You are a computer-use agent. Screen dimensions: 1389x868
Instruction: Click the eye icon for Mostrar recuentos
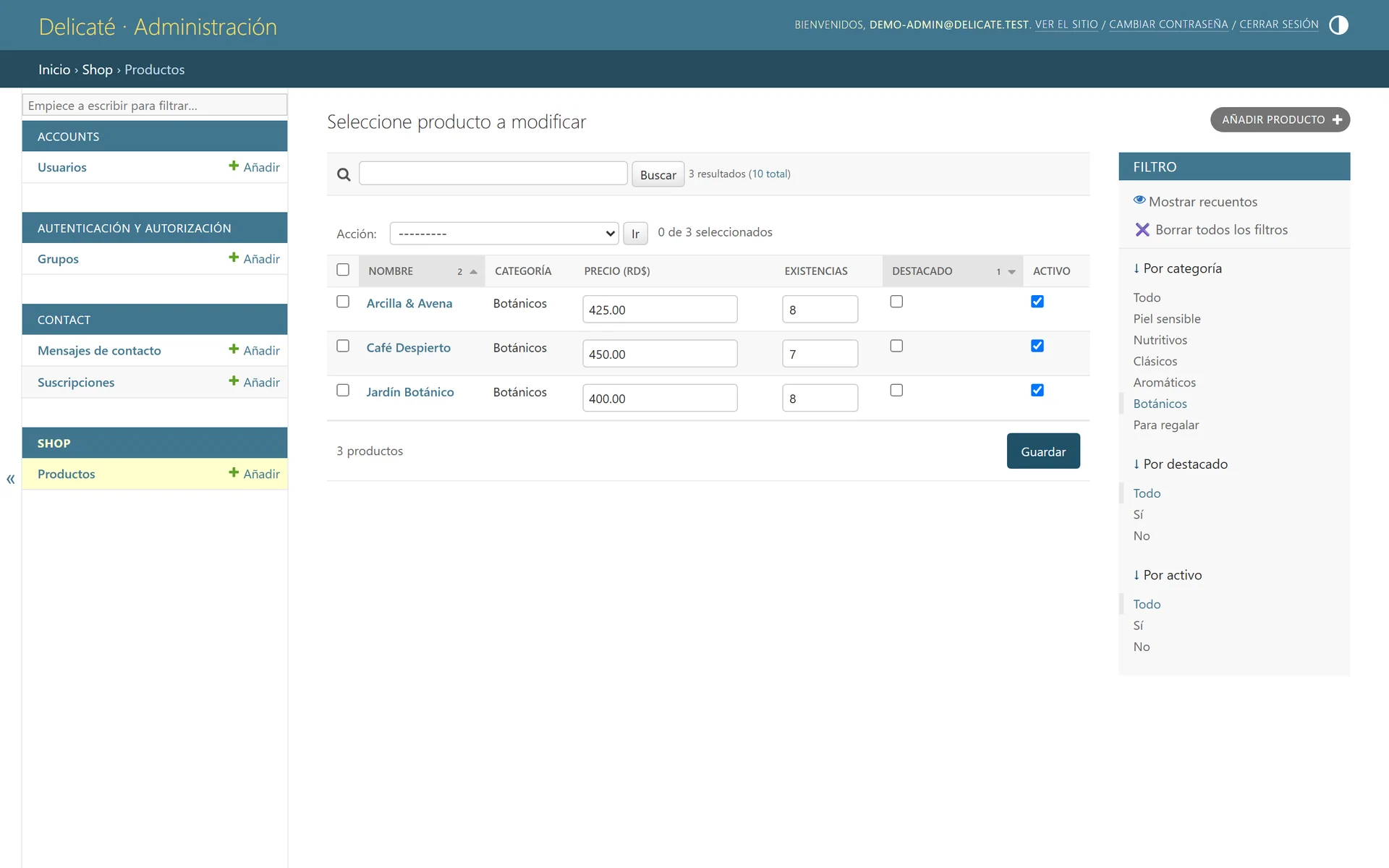(x=1139, y=200)
